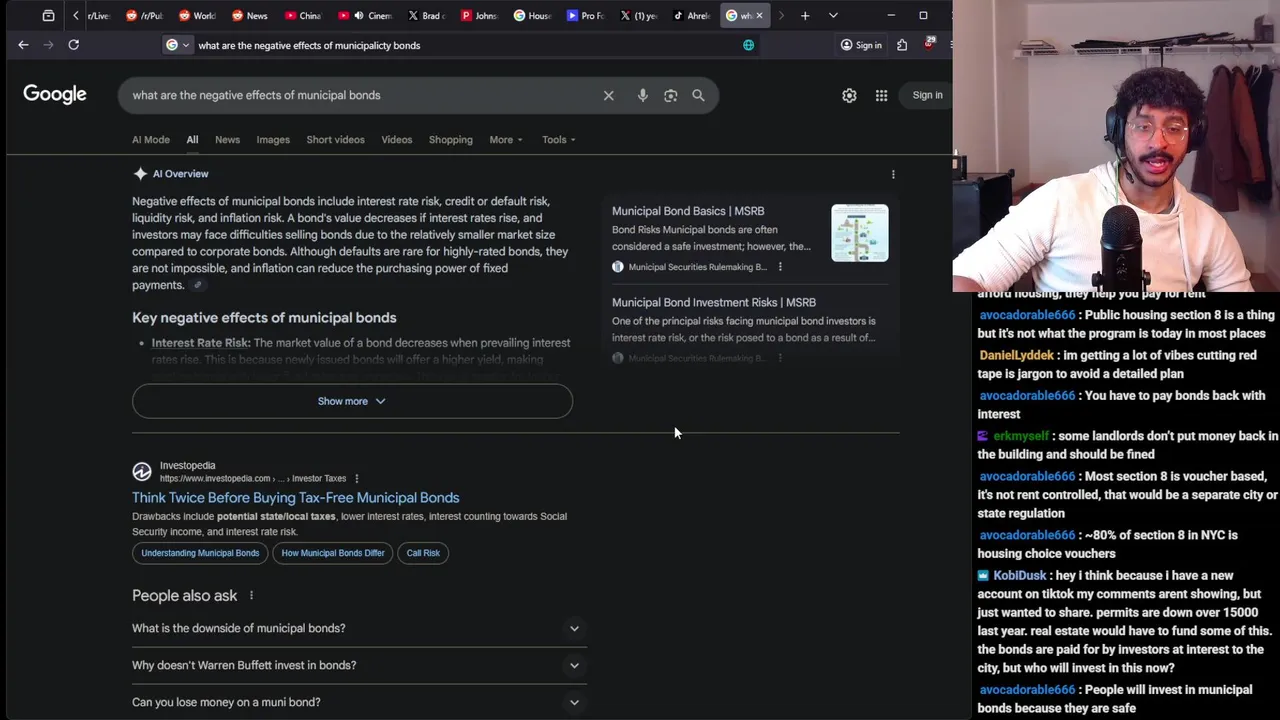Click the browser back arrow
The height and width of the screenshot is (720, 1280).
[x=23, y=45]
